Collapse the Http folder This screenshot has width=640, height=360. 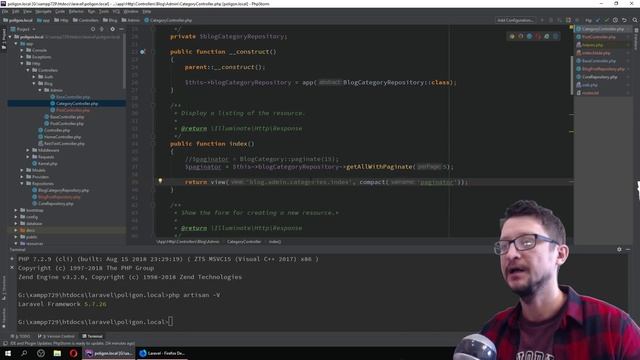click(22, 64)
